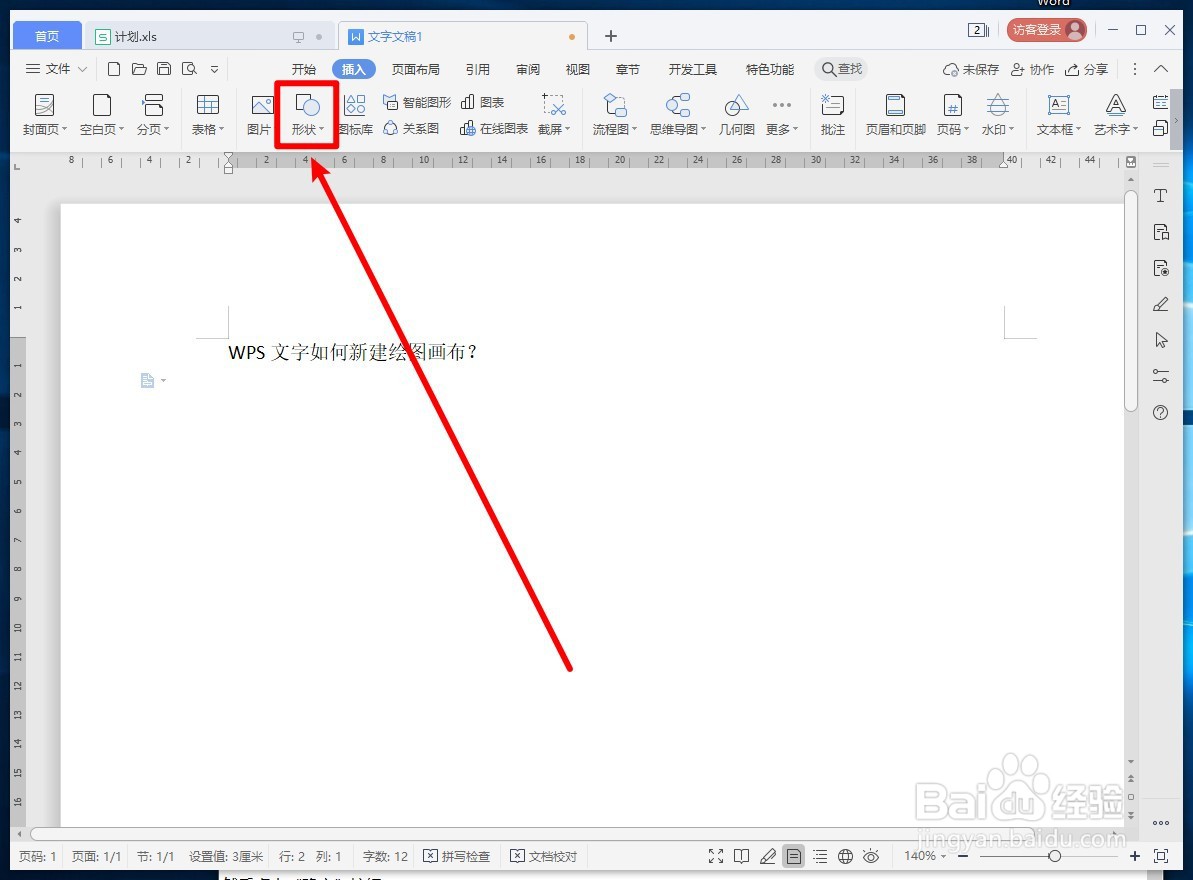The width and height of the screenshot is (1193, 880).
Task: Click the 查找 search box
Action: point(841,69)
